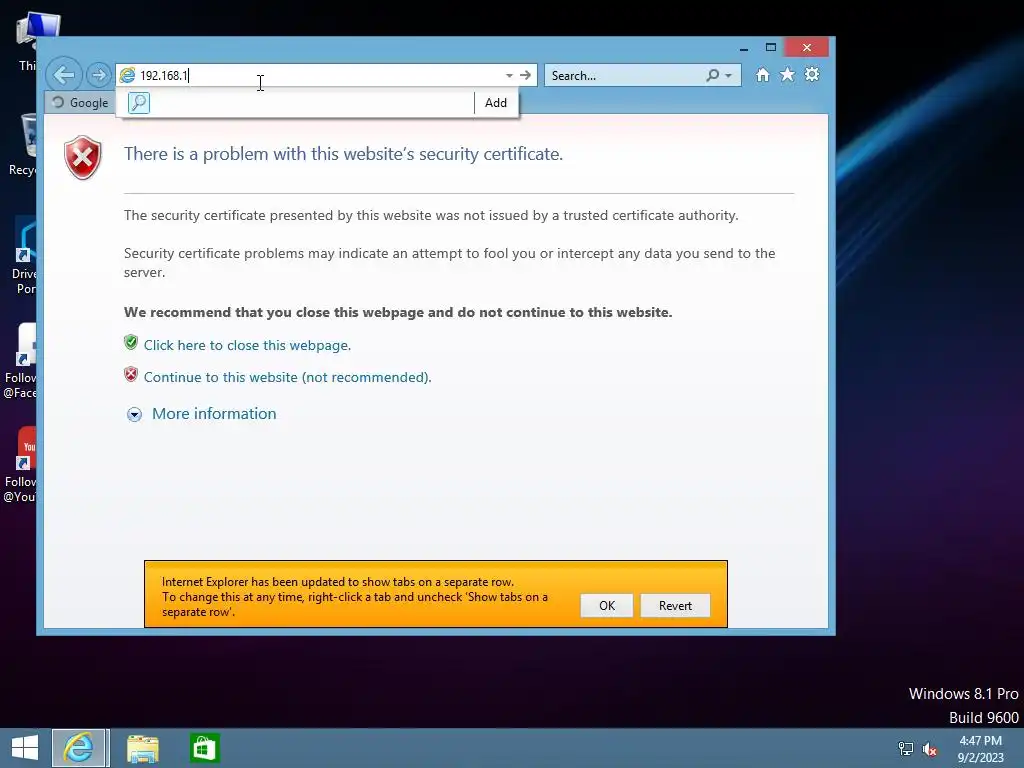This screenshot has width=1024, height=768.
Task: Select the Follow @Facebook desktop shortcut
Action: (20, 361)
